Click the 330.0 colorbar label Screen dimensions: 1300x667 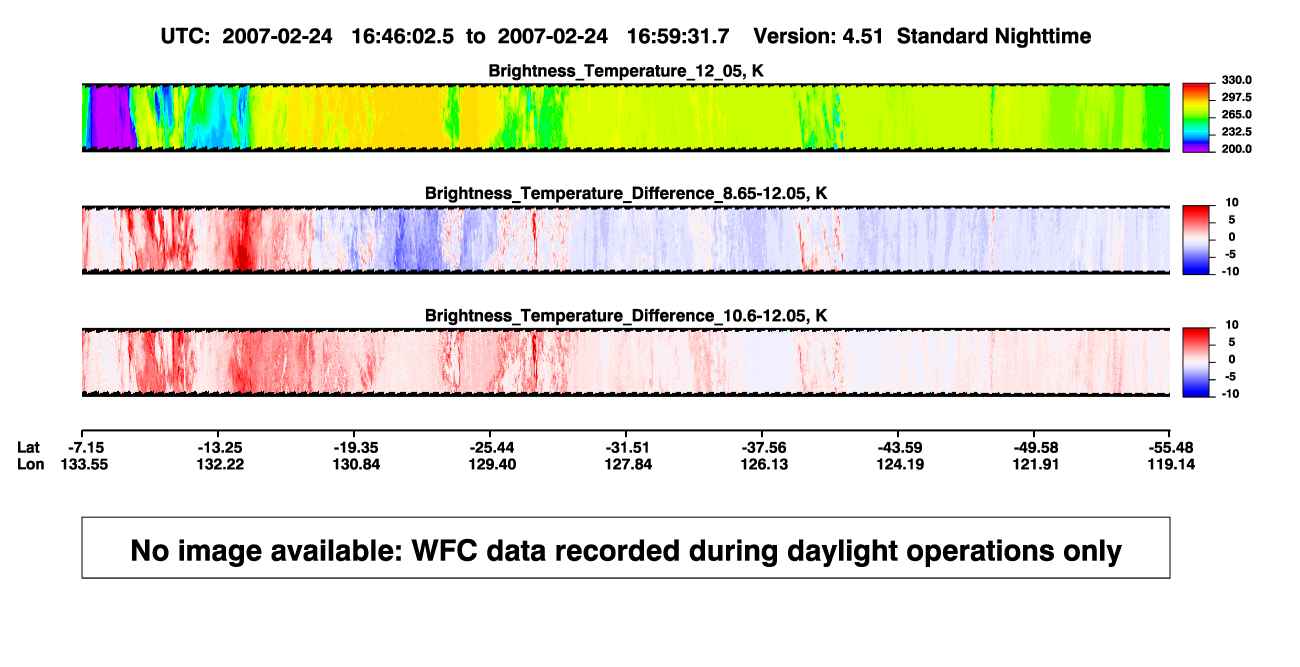pyautogui.click(x=1237, y=80)
